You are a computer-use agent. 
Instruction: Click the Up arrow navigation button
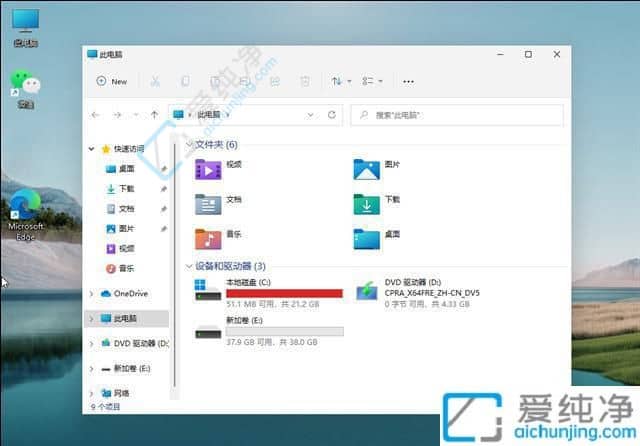pyautogui.click(x=154, y=115)
